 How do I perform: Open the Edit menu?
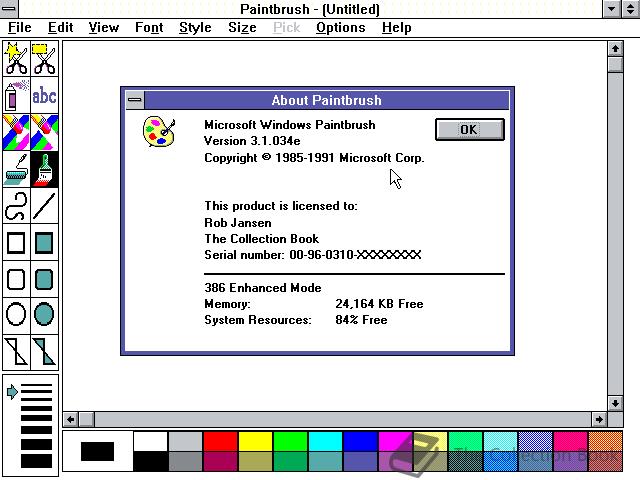(x=60, y=27)
